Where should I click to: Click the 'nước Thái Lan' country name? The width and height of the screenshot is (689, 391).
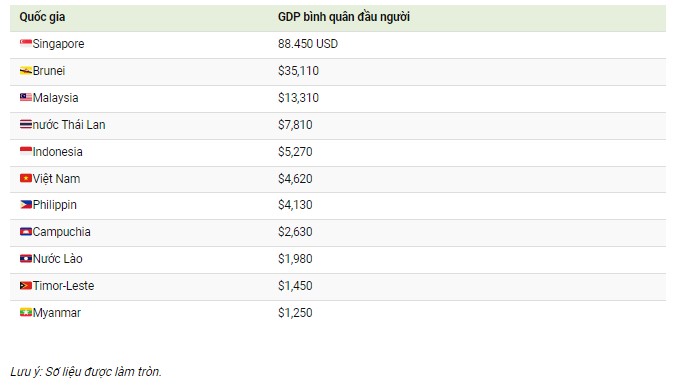coord(69,125)
